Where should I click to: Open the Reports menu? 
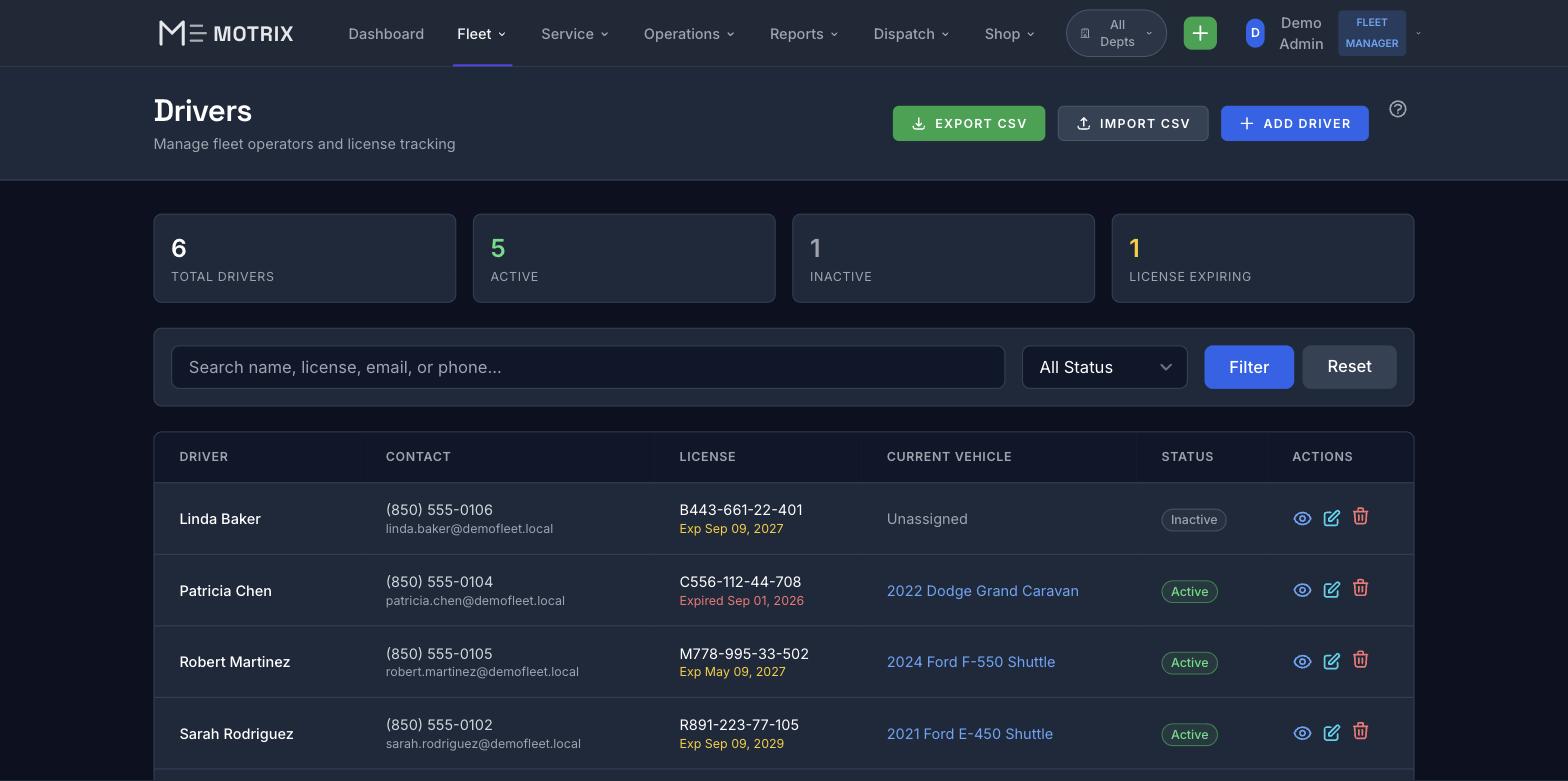click(804, 34)
